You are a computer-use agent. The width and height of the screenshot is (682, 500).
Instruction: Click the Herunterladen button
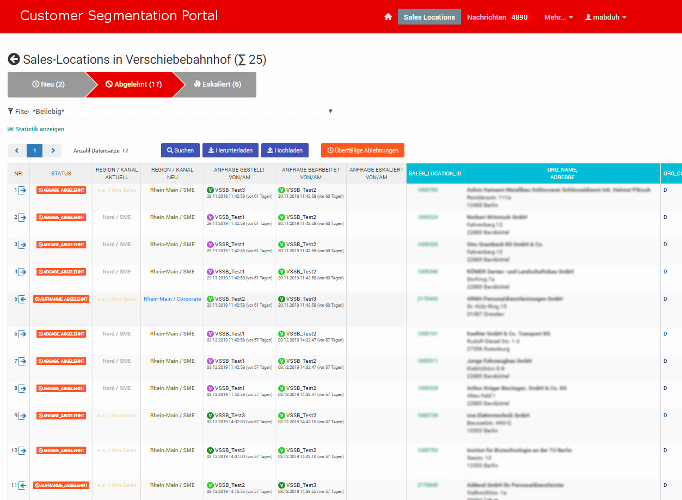point(230,150)
